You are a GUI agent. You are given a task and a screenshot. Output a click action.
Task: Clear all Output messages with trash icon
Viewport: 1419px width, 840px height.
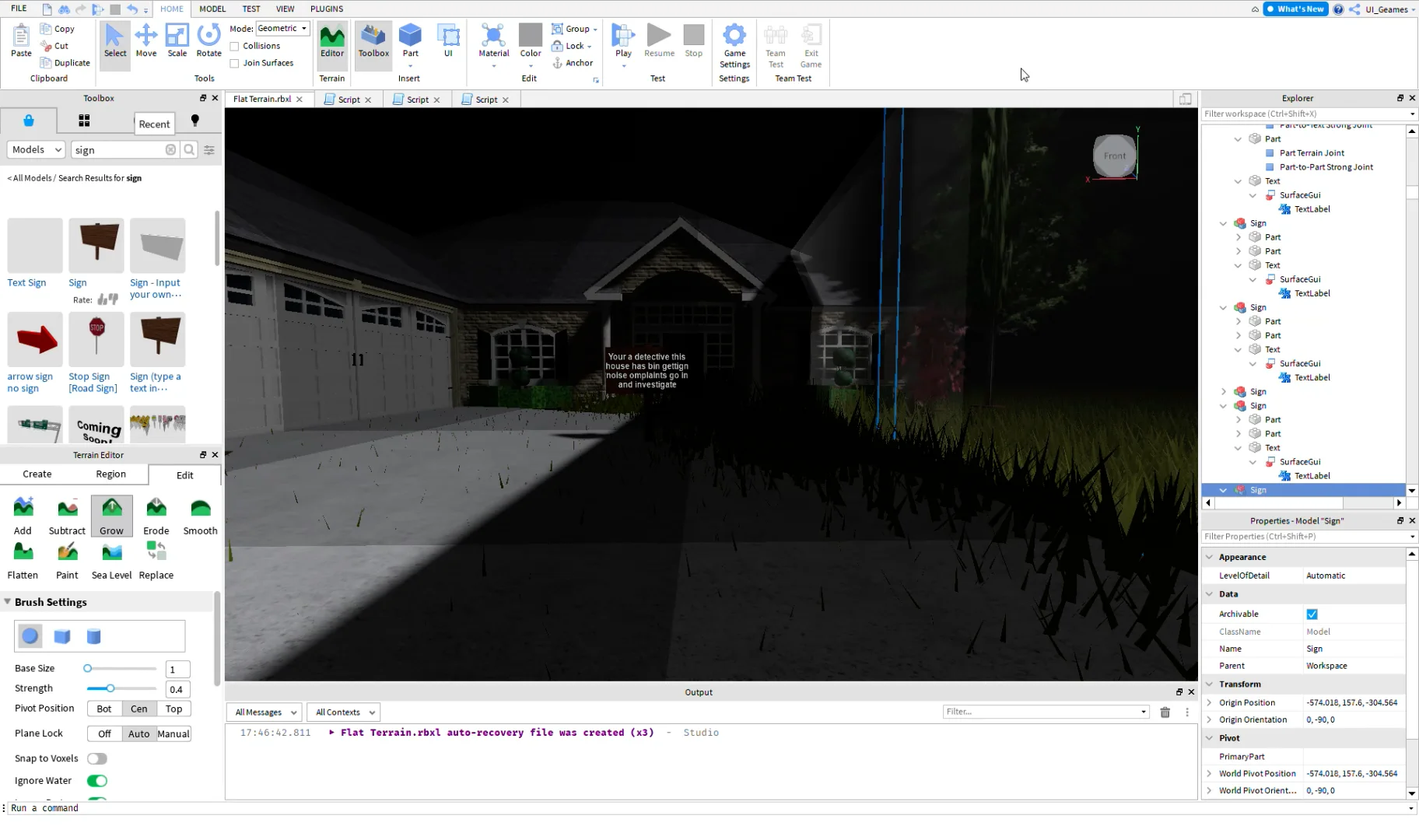[1165, 712]
